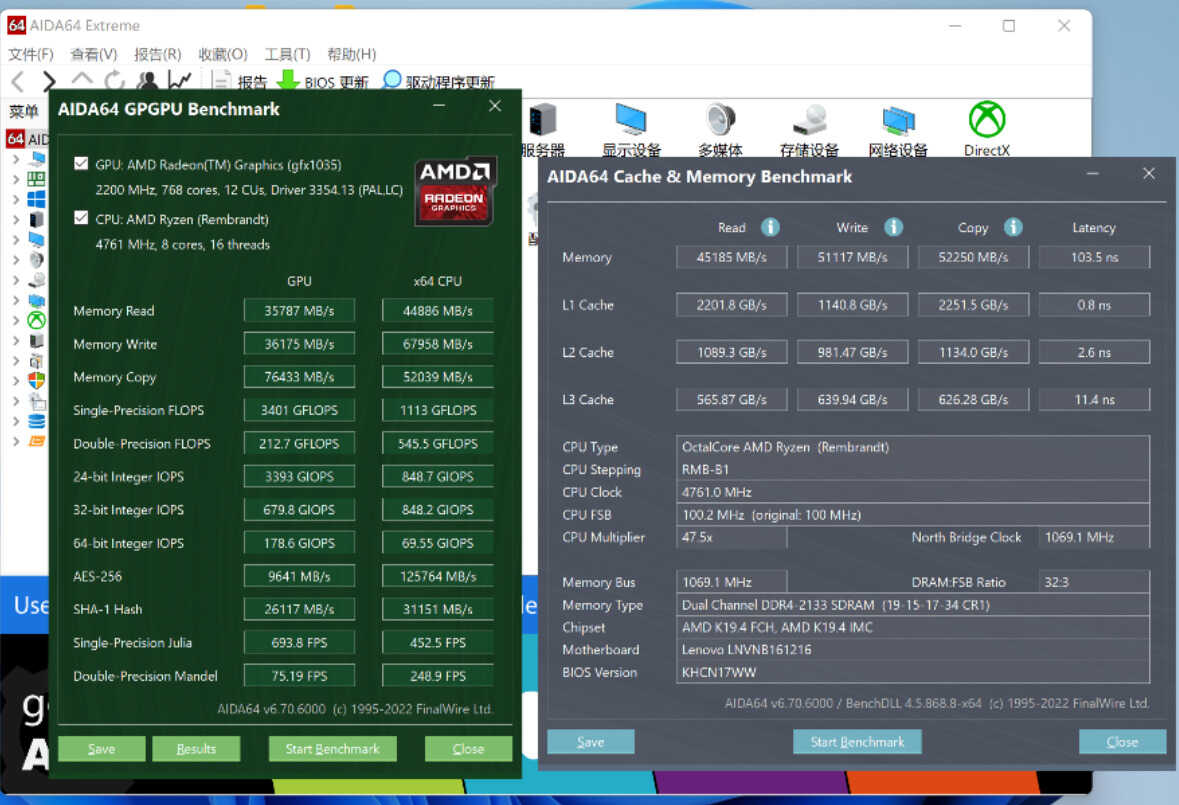This screenshot has height=805, width=1179.
Task: Refresh using the circular arrow toolbar icon
Action: [114, 80]
